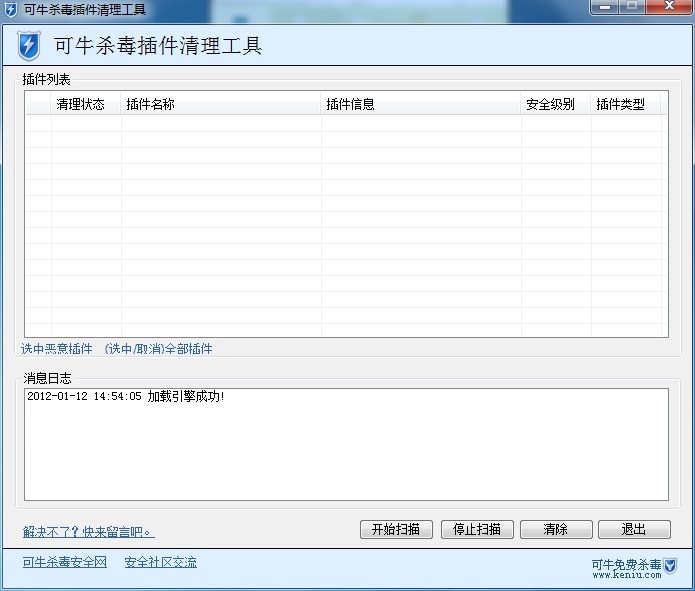Open the 可牛杀毒安全网 link

pos(65,563)
